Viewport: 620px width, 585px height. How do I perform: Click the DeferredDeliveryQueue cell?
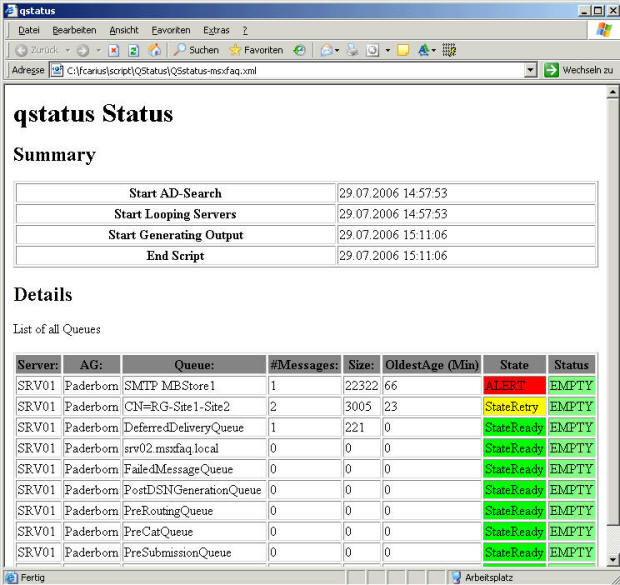point(194,428)
